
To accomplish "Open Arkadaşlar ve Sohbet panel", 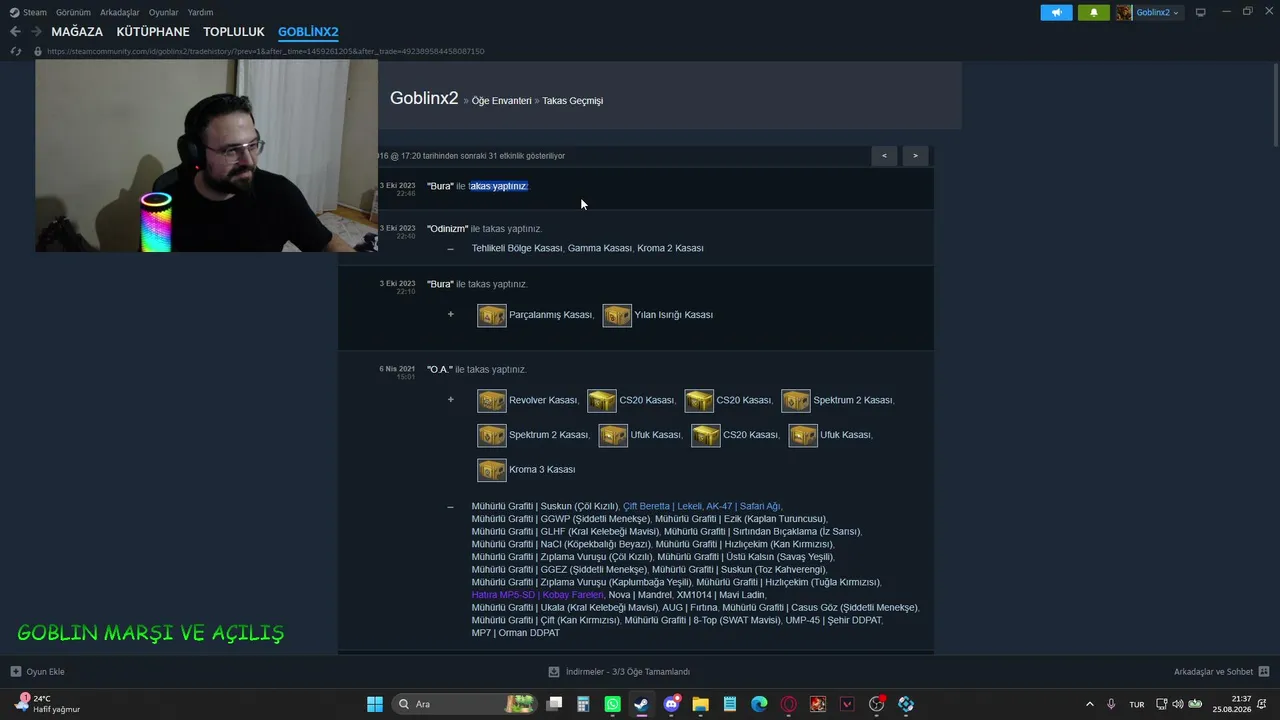I will pos(1221,672).
